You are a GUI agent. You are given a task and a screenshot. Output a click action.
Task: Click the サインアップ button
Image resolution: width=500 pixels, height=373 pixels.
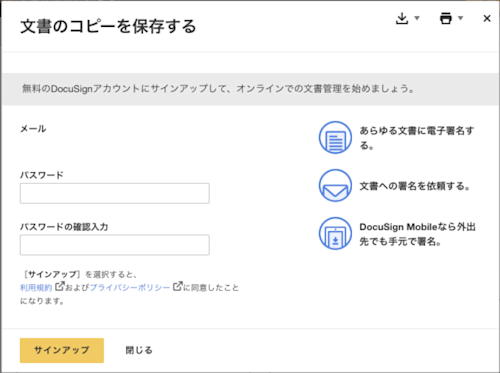coord(62,350)
